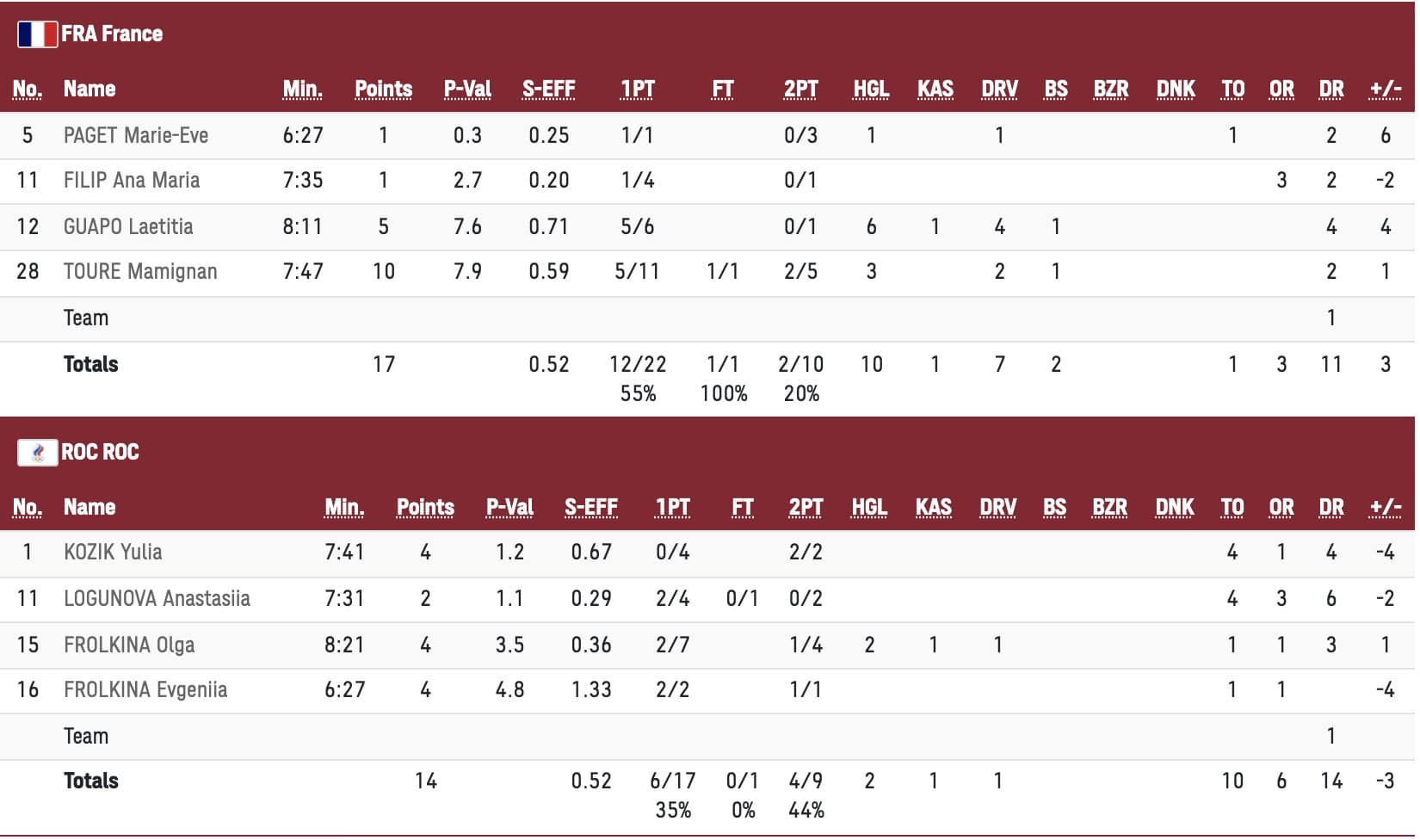
Task: Click the S-EFF header in ROC table
Action: pyautogui.click(x=591, y=508)
